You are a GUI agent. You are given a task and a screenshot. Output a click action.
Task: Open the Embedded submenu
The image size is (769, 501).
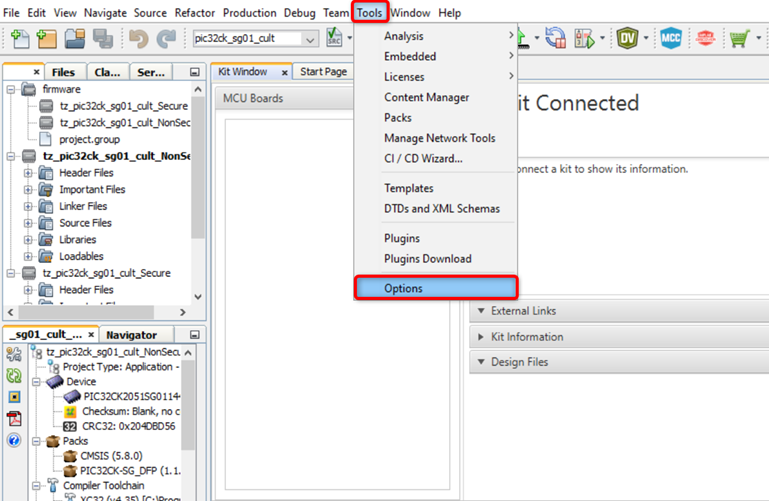(x=436, y=56)
